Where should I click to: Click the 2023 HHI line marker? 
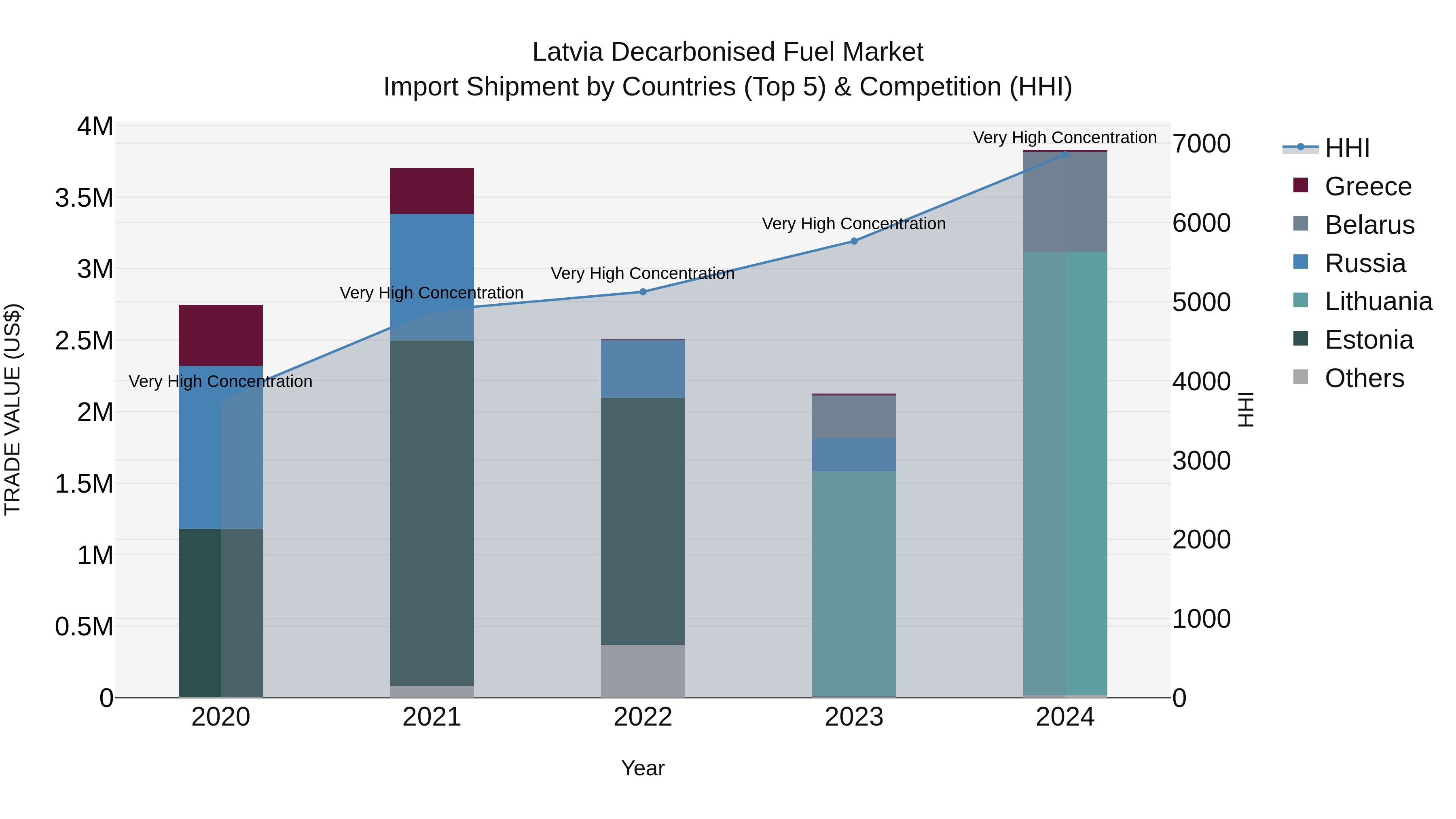(854, 241)
